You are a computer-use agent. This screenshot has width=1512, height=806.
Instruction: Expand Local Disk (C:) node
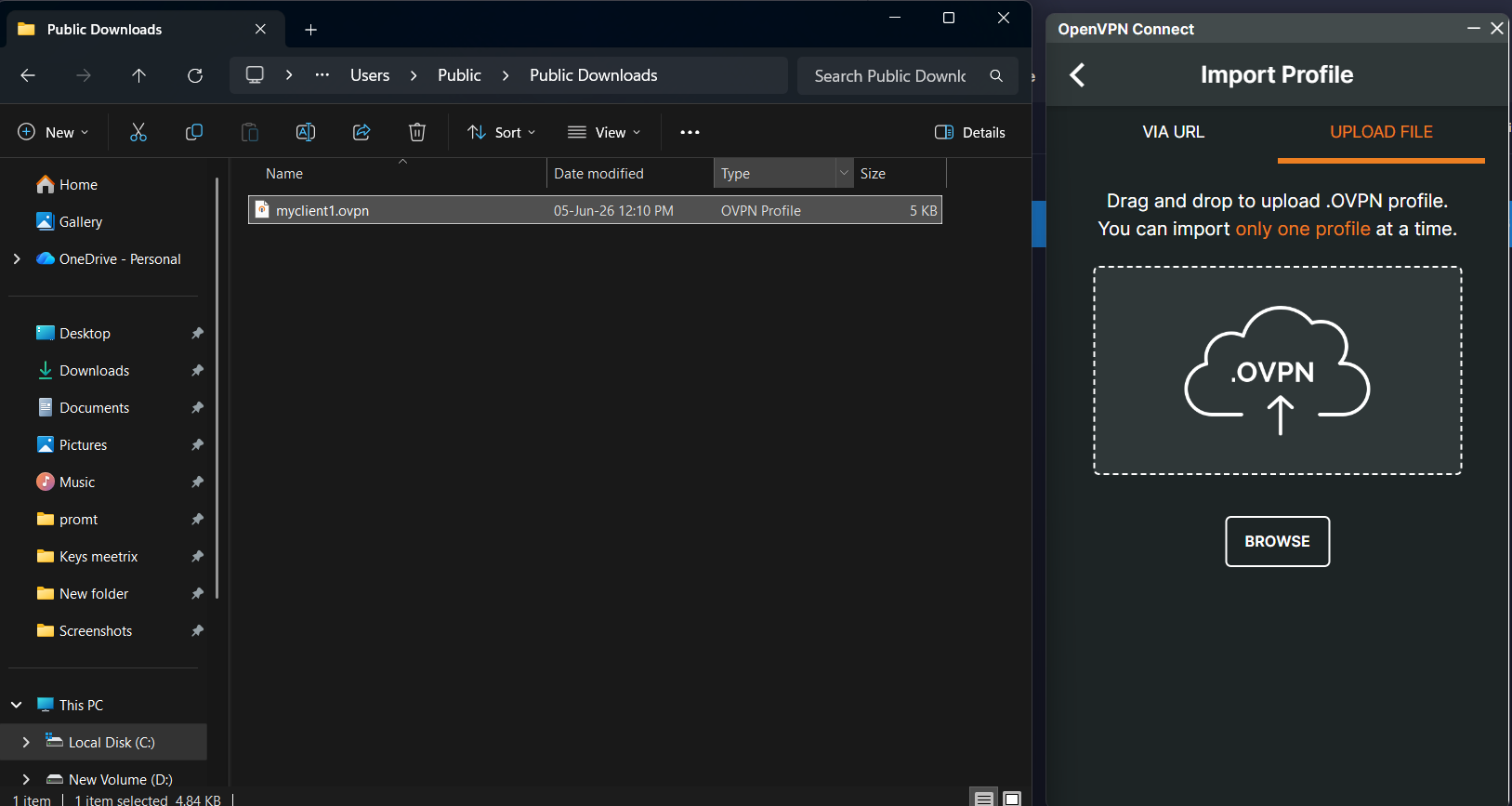click(26, 742)
